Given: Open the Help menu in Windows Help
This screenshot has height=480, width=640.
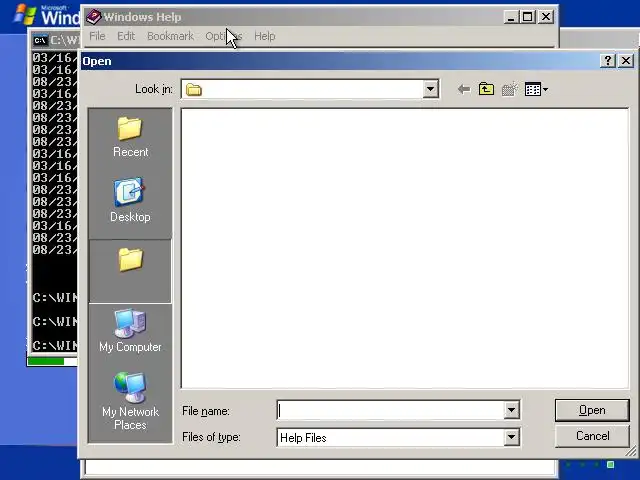Looking at the screenshot, I should pyautogui.click(x=264, y=36).
